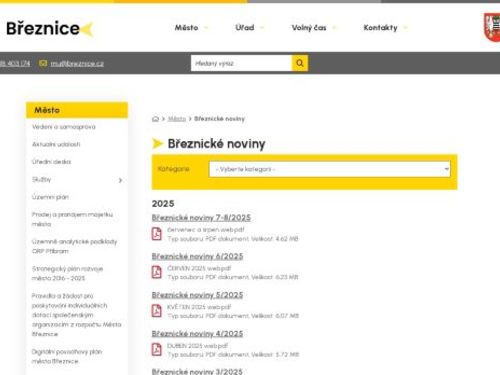Viewport: 500px width, 375px height.
Task: Open Březnické noviny 7-8/2025 link
Action: click(201, 218)
